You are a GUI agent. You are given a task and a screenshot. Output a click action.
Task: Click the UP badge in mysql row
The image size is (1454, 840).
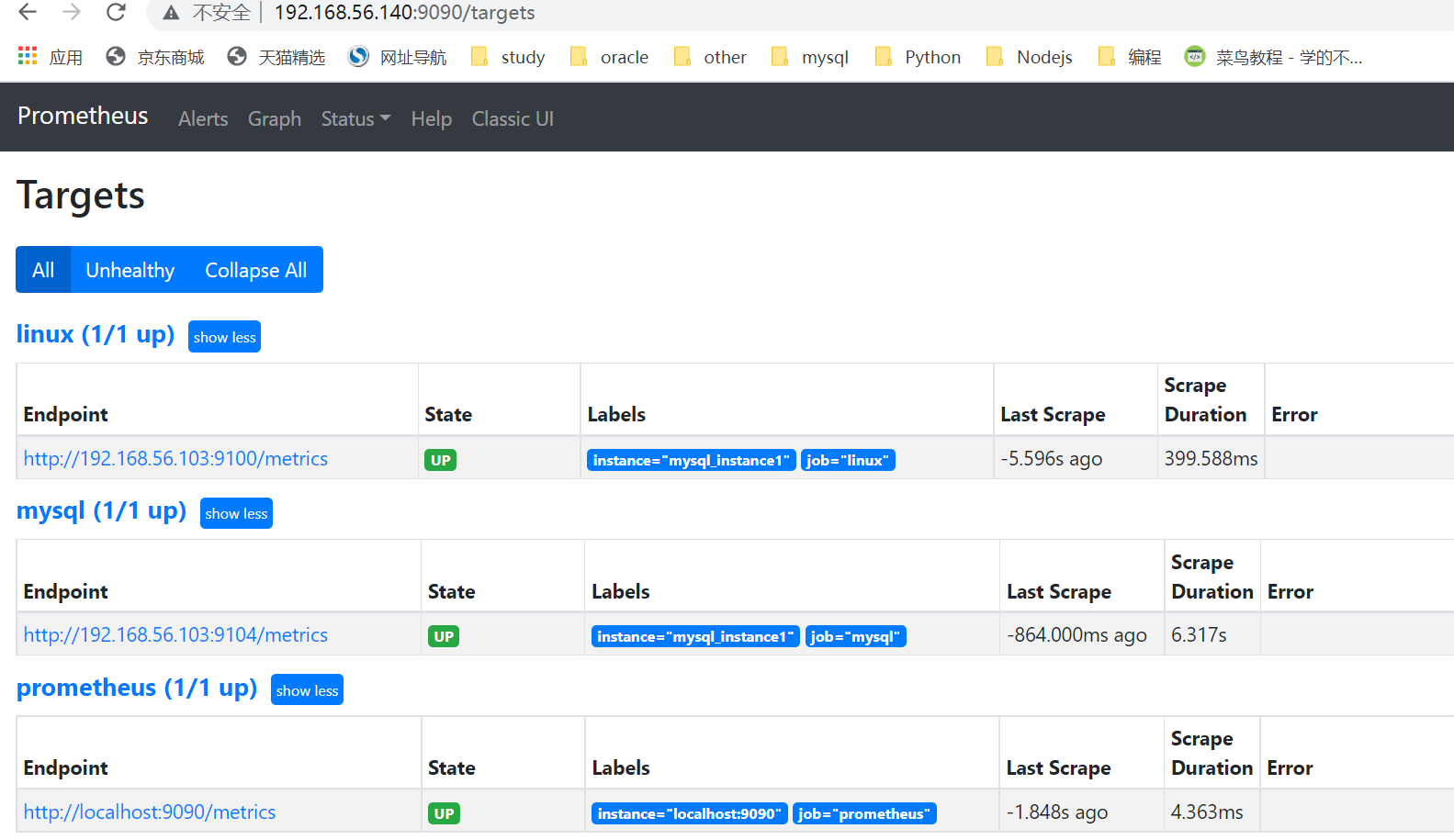(x=444, y=636)
